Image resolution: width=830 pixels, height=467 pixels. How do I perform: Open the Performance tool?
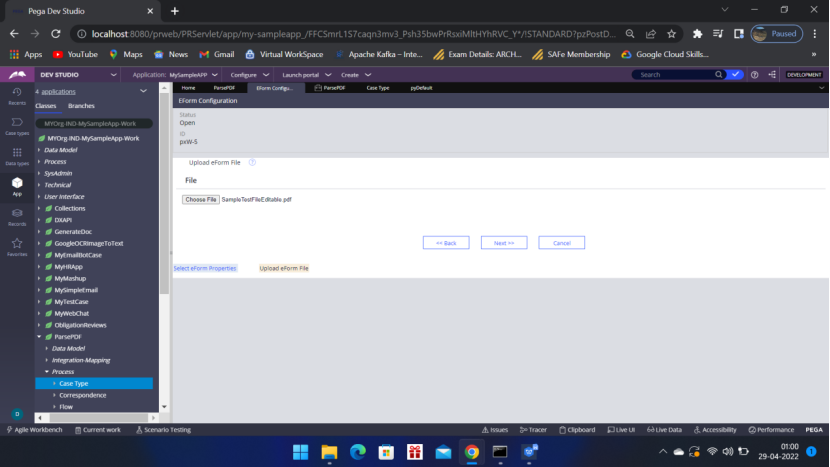click(x=771, y=429)
